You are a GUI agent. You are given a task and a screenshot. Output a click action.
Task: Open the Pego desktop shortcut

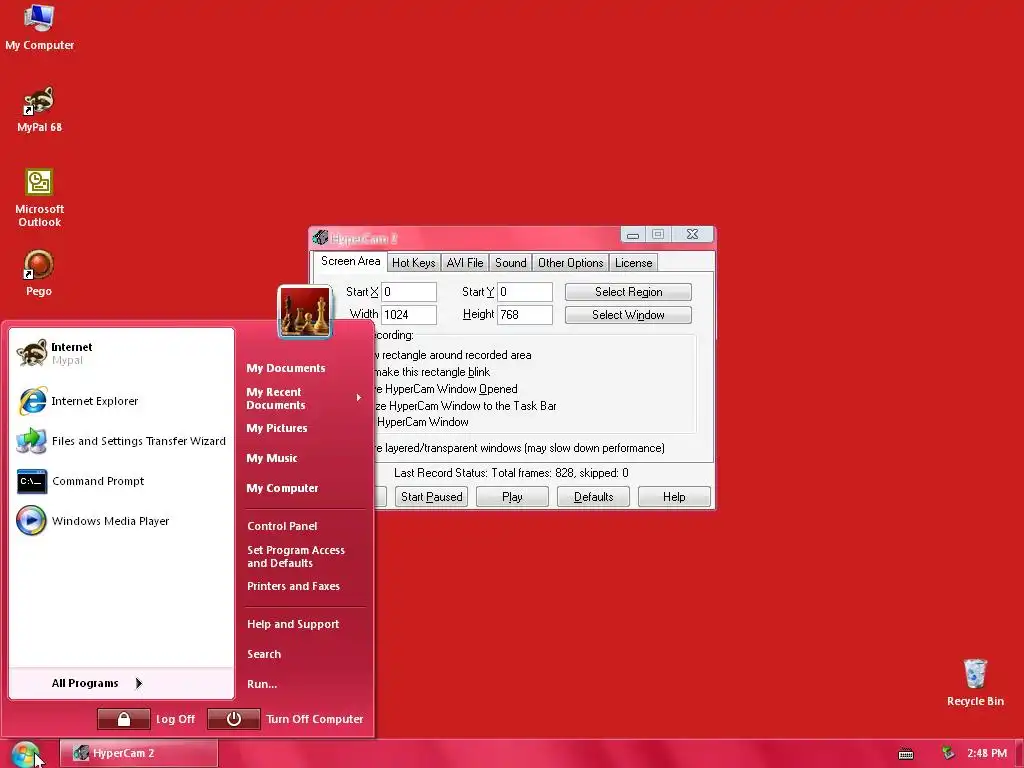tap(39, 273)
